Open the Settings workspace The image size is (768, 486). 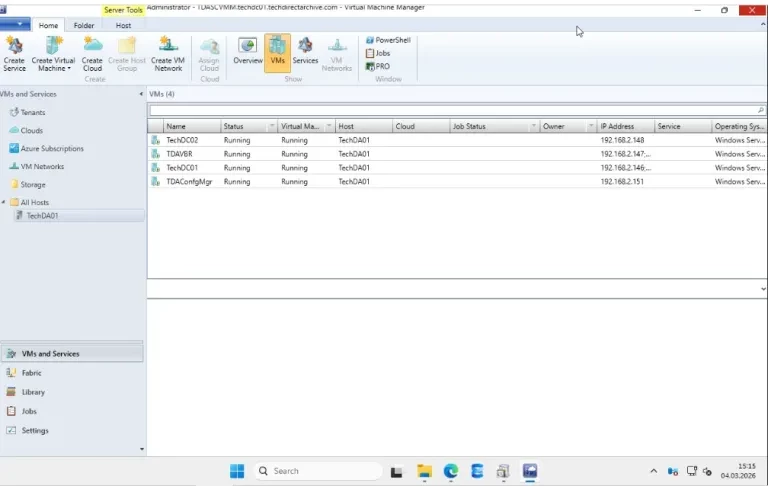coord(72,430)
